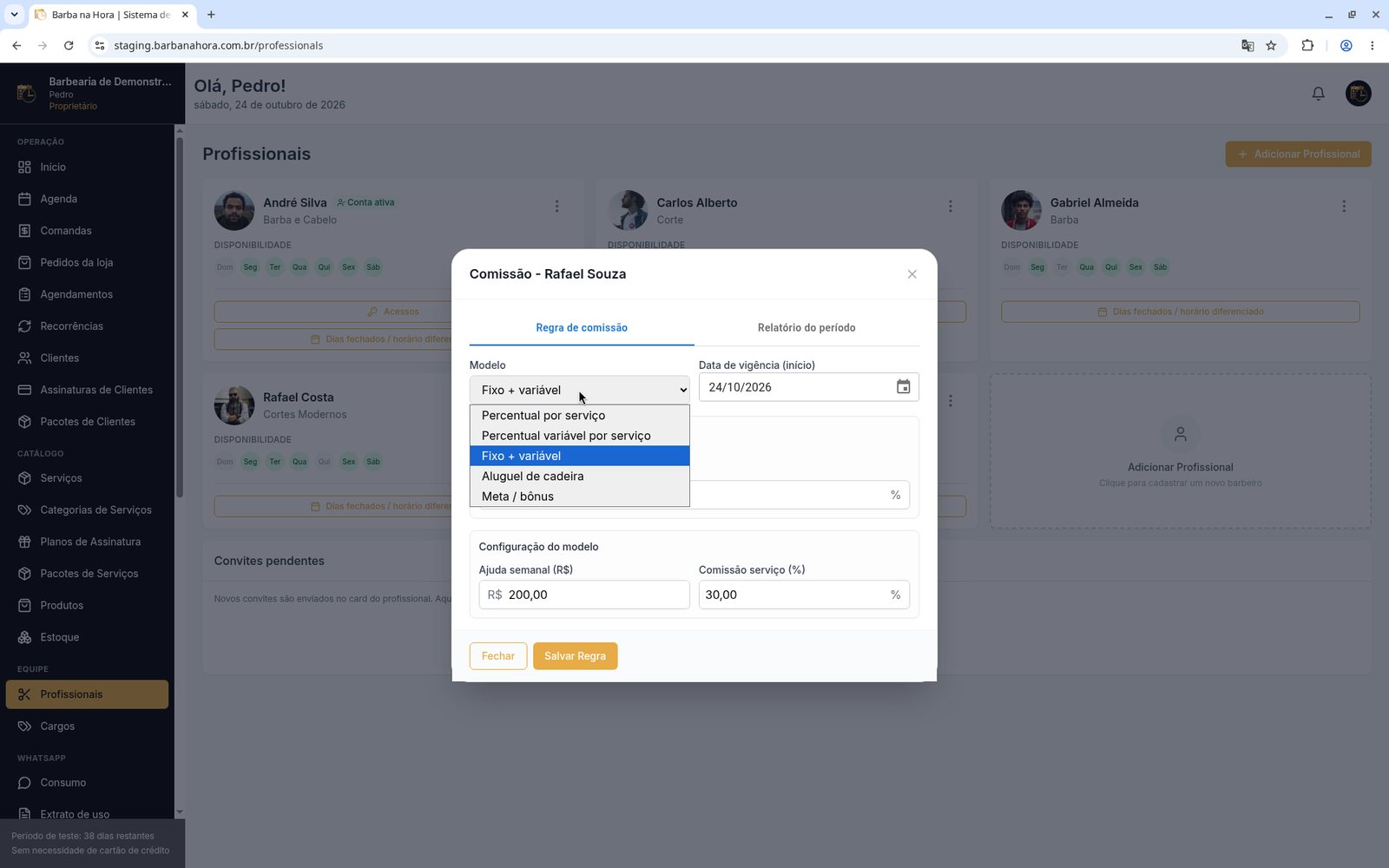Click the Adicionar Profissional placeholder card

coord(1180,451)
